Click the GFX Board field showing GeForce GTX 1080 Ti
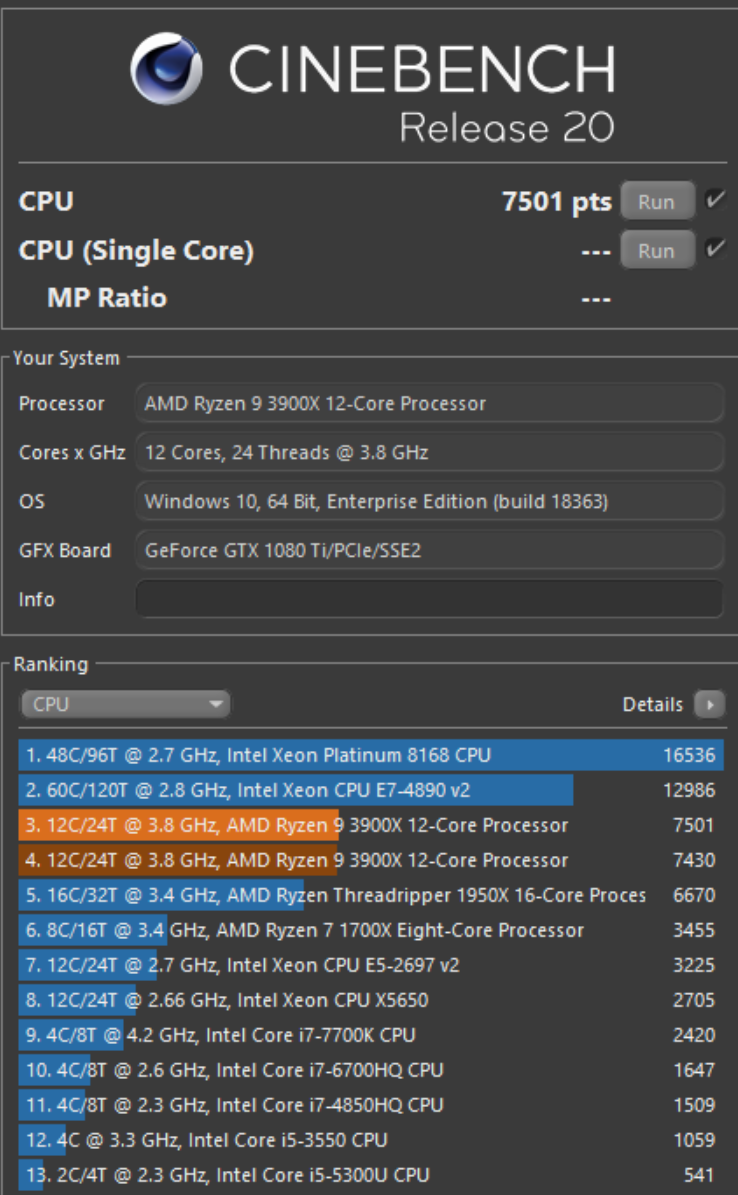This screenshot has width=738, height=1195. [430, 549]
